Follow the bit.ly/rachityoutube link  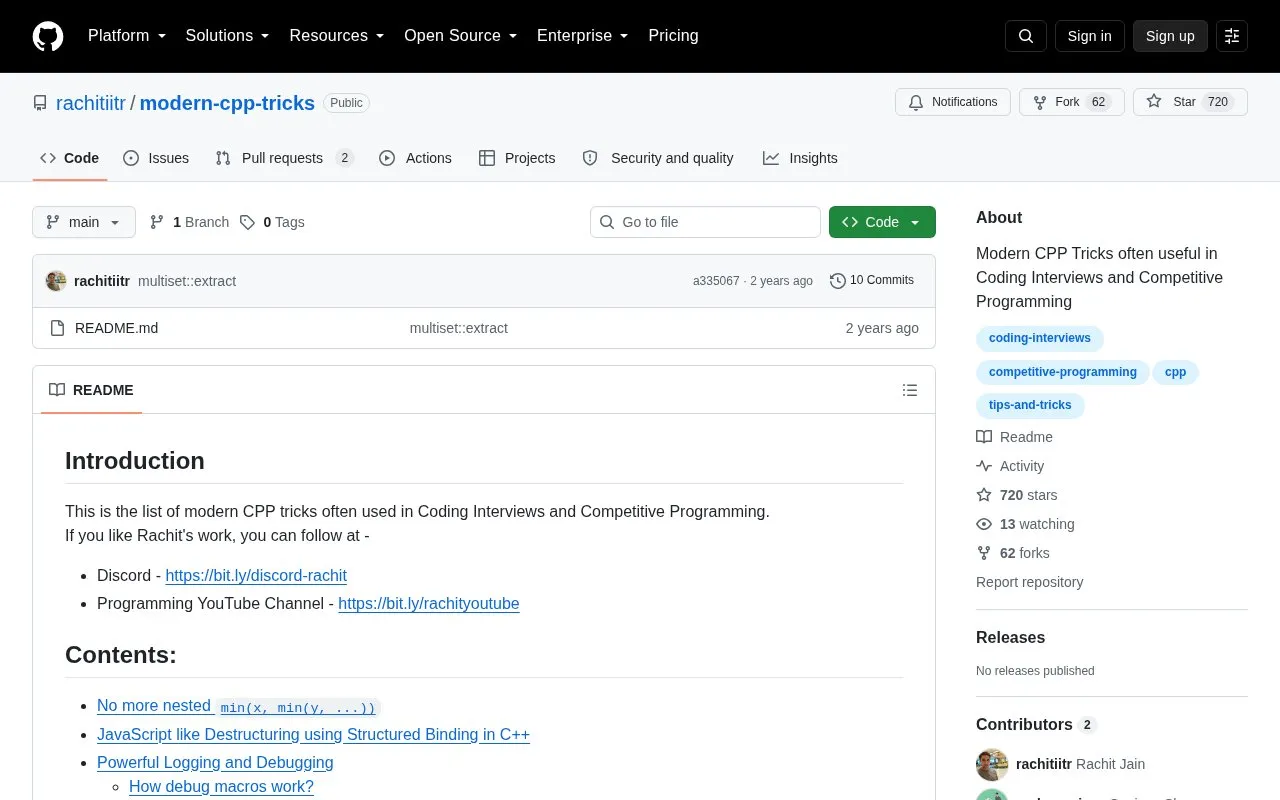[429, 603]
